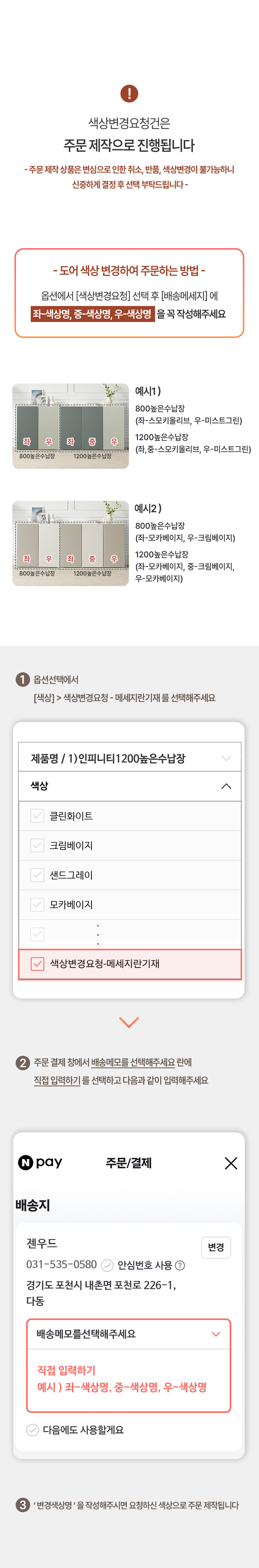This screenshot has width=259, height=1568.
Task: Expand the 제품명 인피니티1200높은수납장 dropdown
Action: [129, 758]
